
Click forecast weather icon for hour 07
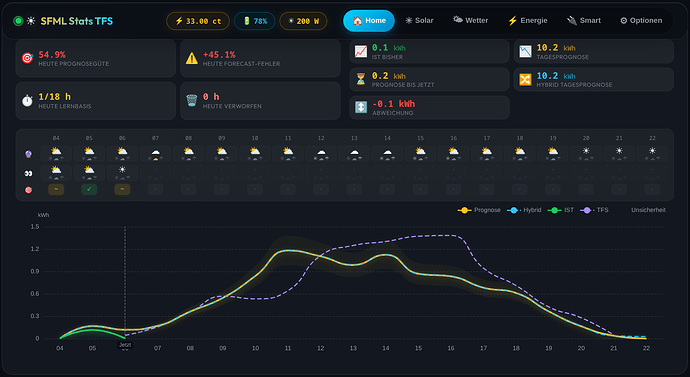point(155,152)
